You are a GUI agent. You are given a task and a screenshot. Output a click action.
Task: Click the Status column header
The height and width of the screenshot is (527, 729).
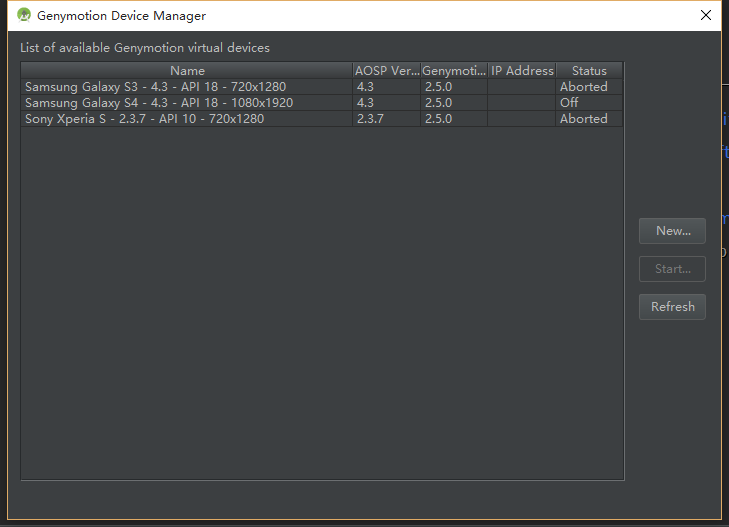tap(589, 71)
